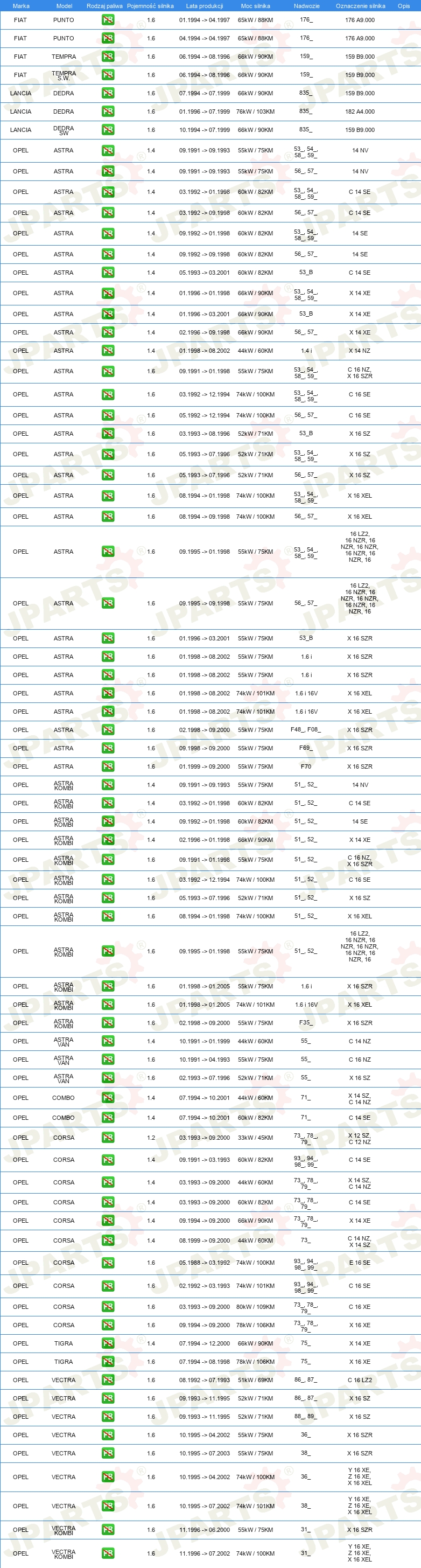Click the petrol icon for LANCIA DEDRA SW
421x1568 pixels.
pos(108,130)
